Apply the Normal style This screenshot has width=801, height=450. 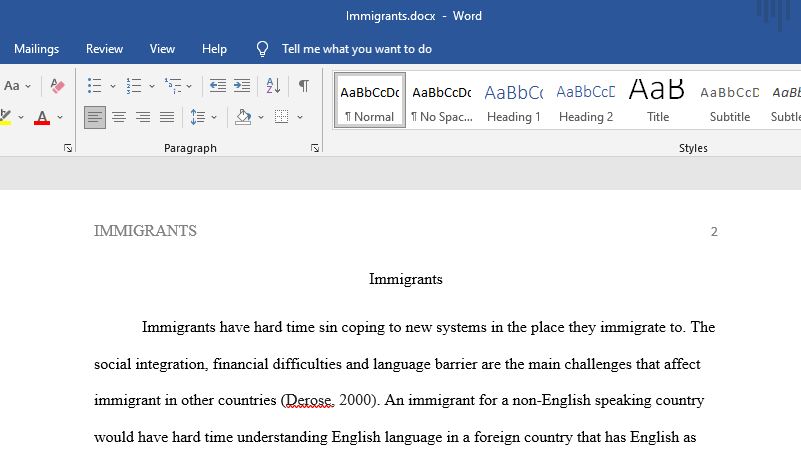[x=370, y=101]
